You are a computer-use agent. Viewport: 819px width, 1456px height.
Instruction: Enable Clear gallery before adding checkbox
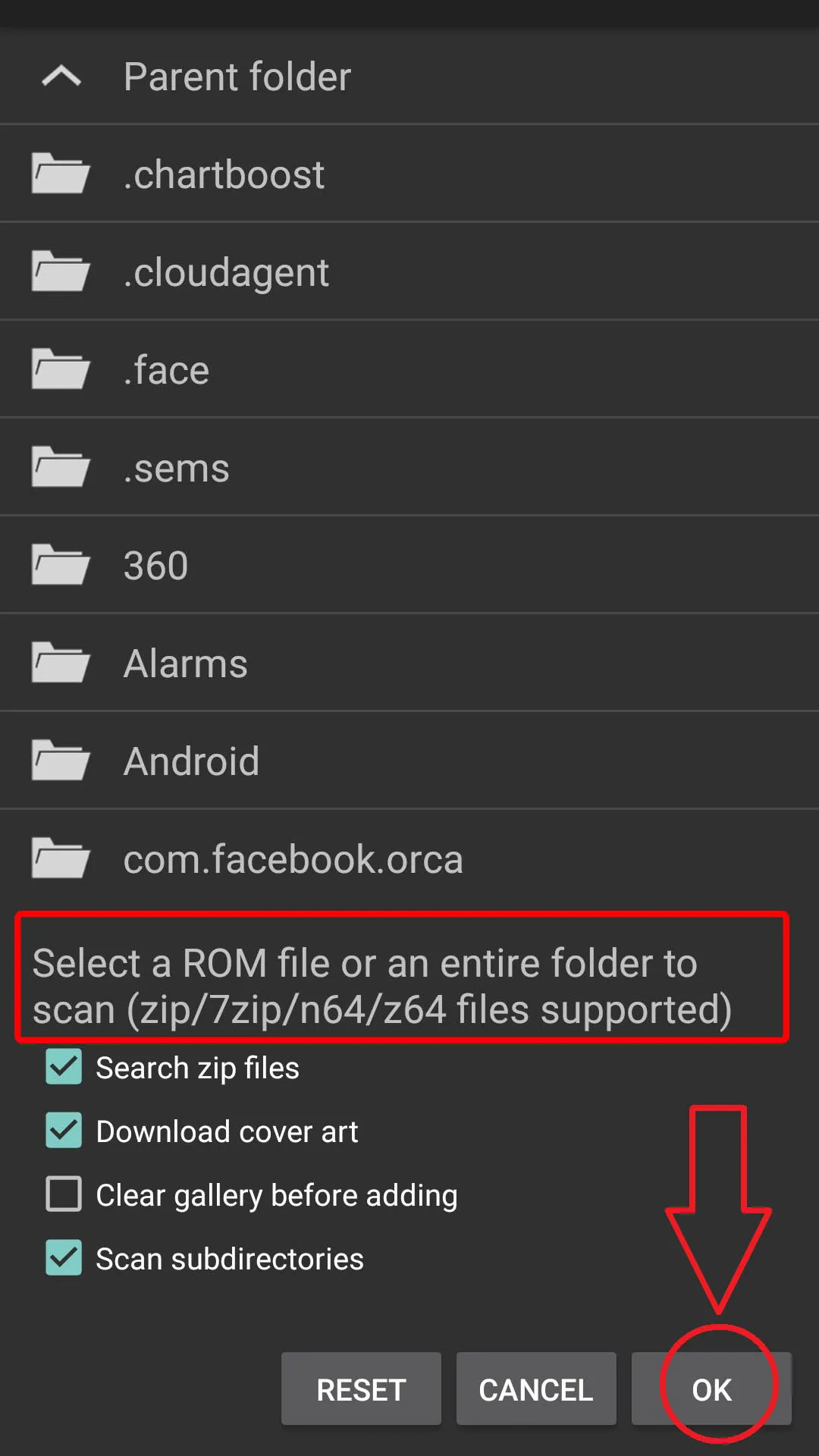pyautogui.click(x=64, y=1194)
